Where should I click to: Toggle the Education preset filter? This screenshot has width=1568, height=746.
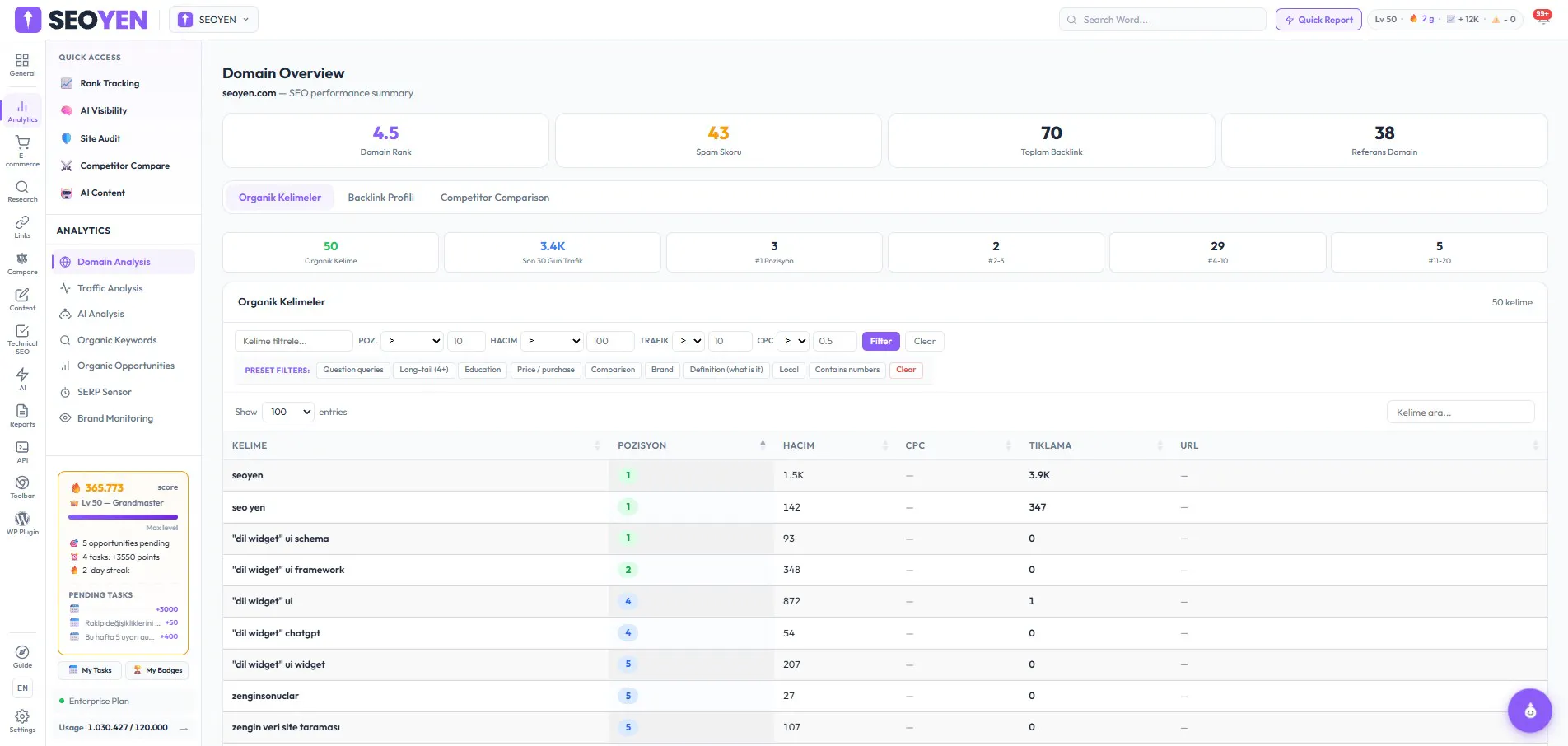483,370
